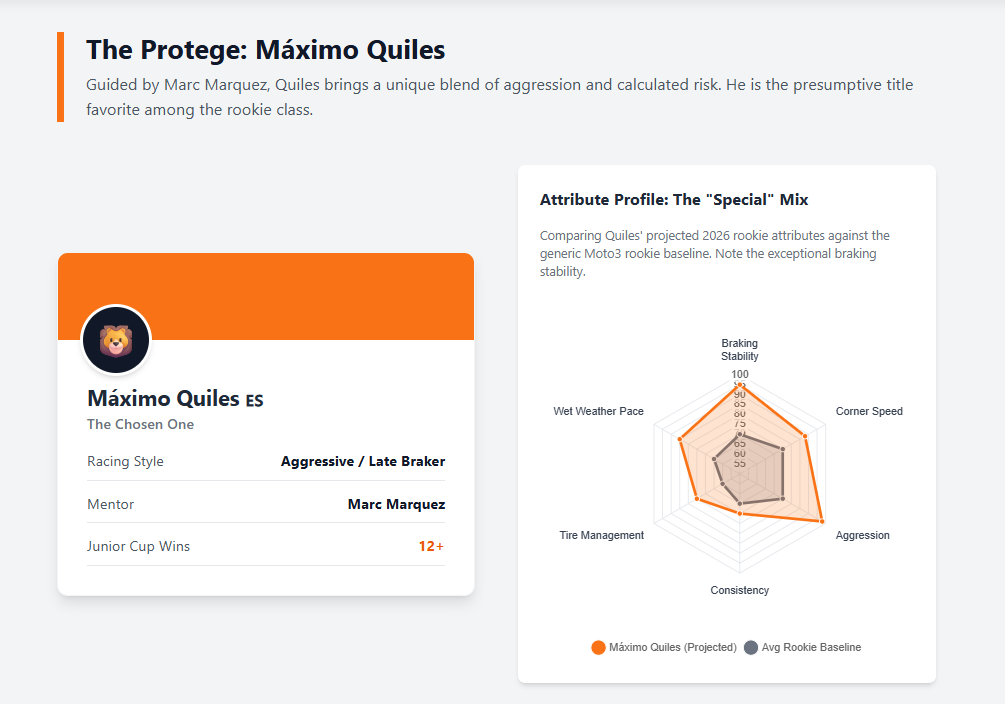Click the orange Braking Stability data point
Viewport: 1005px width, 709px height.
740,386
